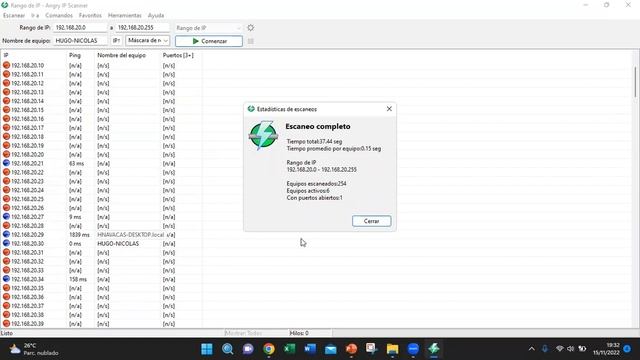The height and width of the screenshot is (360, 640).
Task: Click the Puertos [3+] column header
Action: (x=181, y=55)
